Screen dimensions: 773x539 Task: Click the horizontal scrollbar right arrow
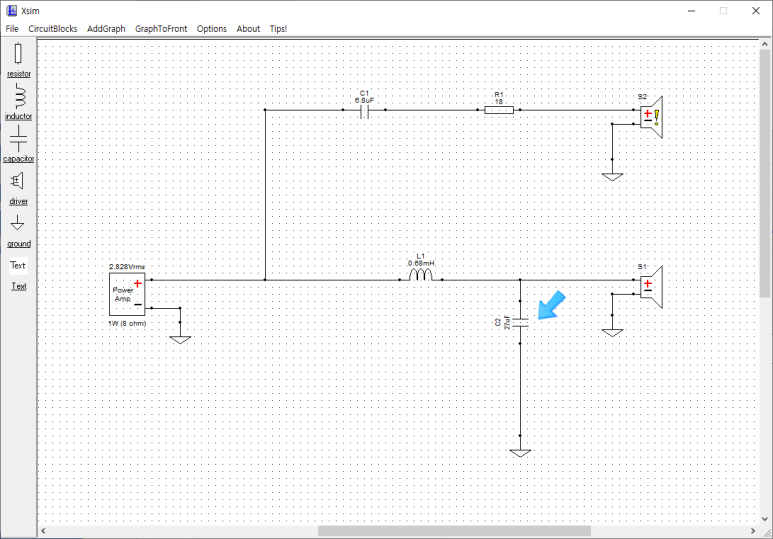(753, 531)
